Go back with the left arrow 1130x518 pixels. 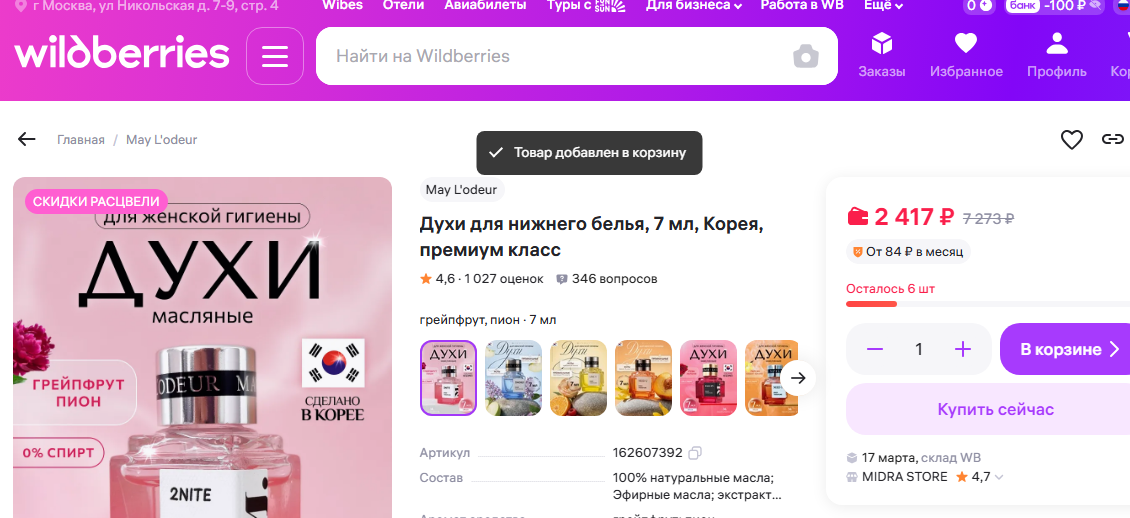click(27, 139)
